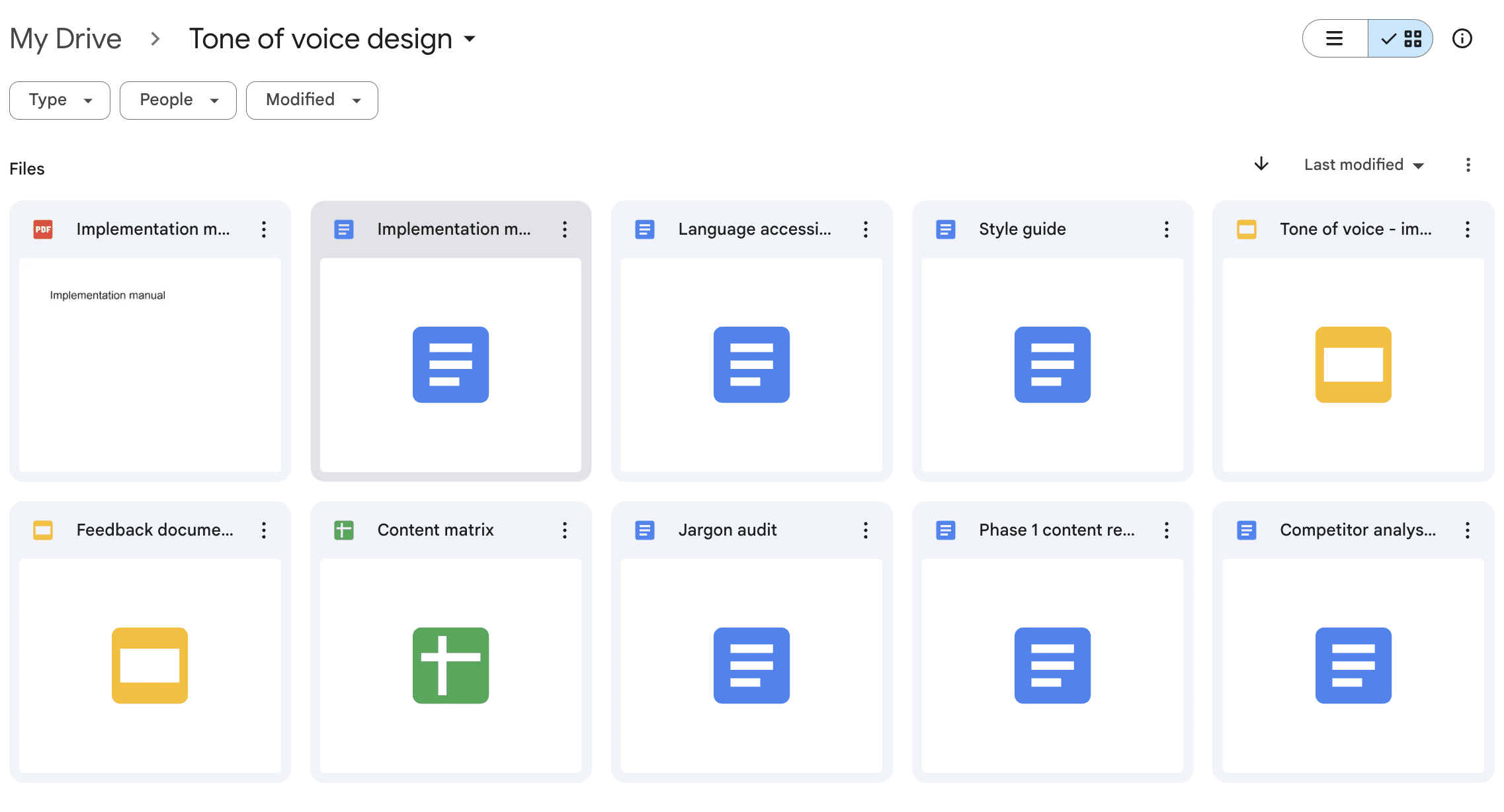Click Docs icon beside Jargon audit title

click(645, 530)
